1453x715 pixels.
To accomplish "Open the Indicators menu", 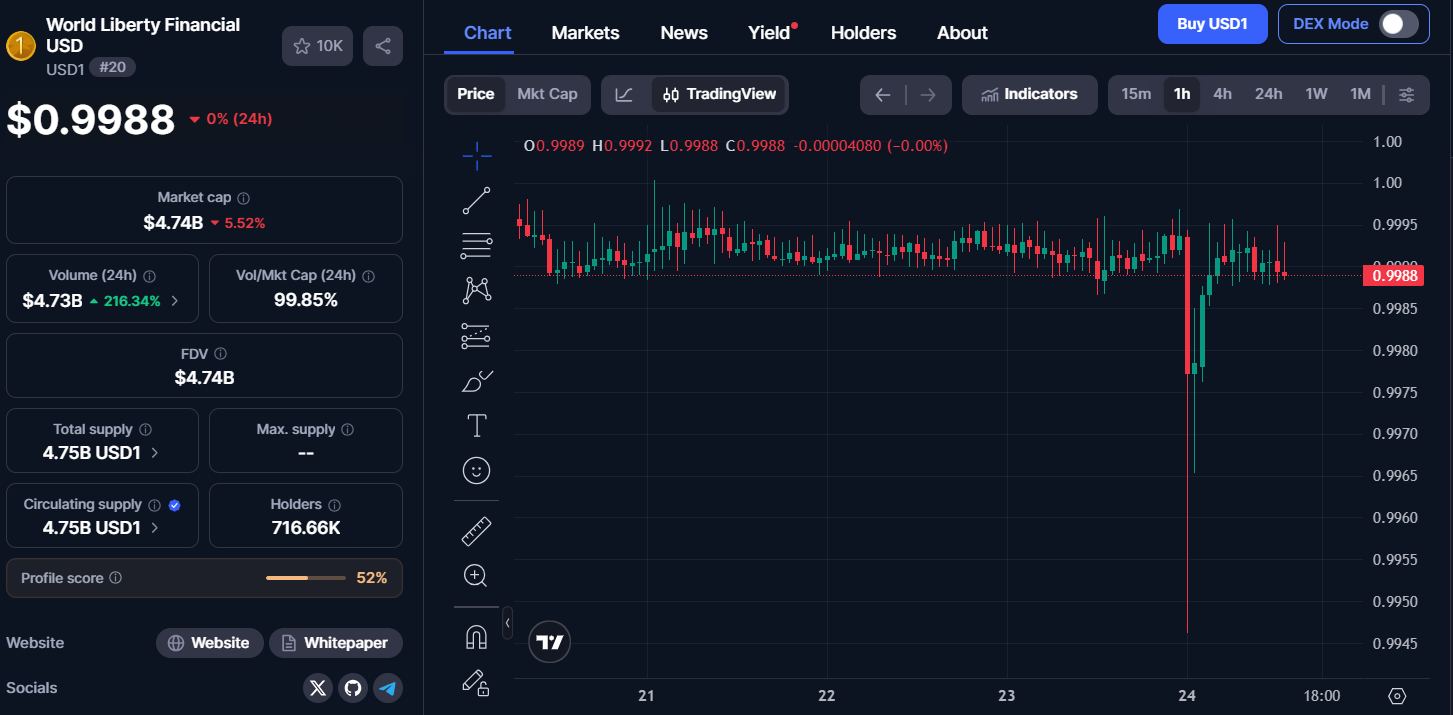I will click(x=1029, y=94).
